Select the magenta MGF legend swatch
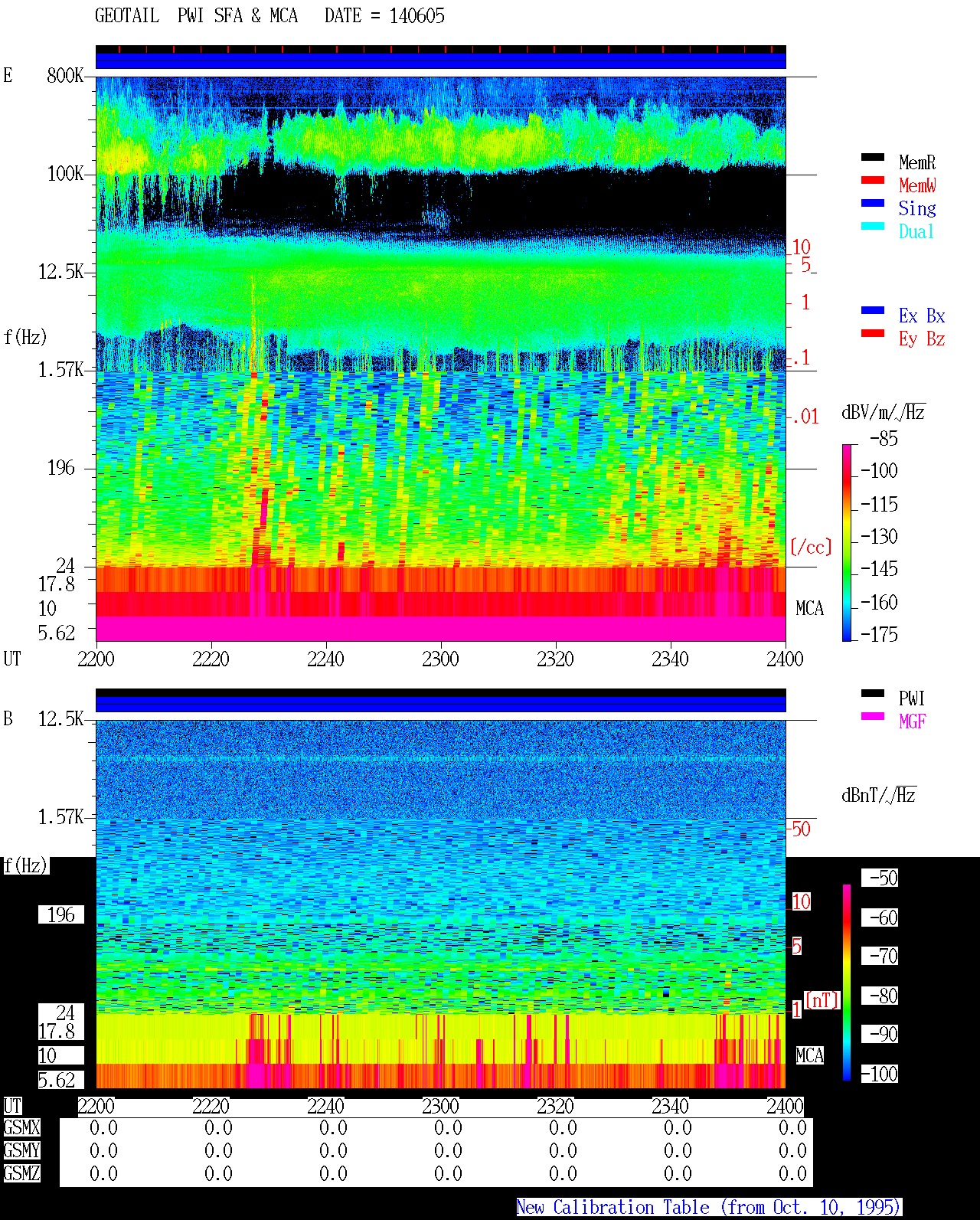The height and width of the screenshot is (1220, 980). [873, 717]
